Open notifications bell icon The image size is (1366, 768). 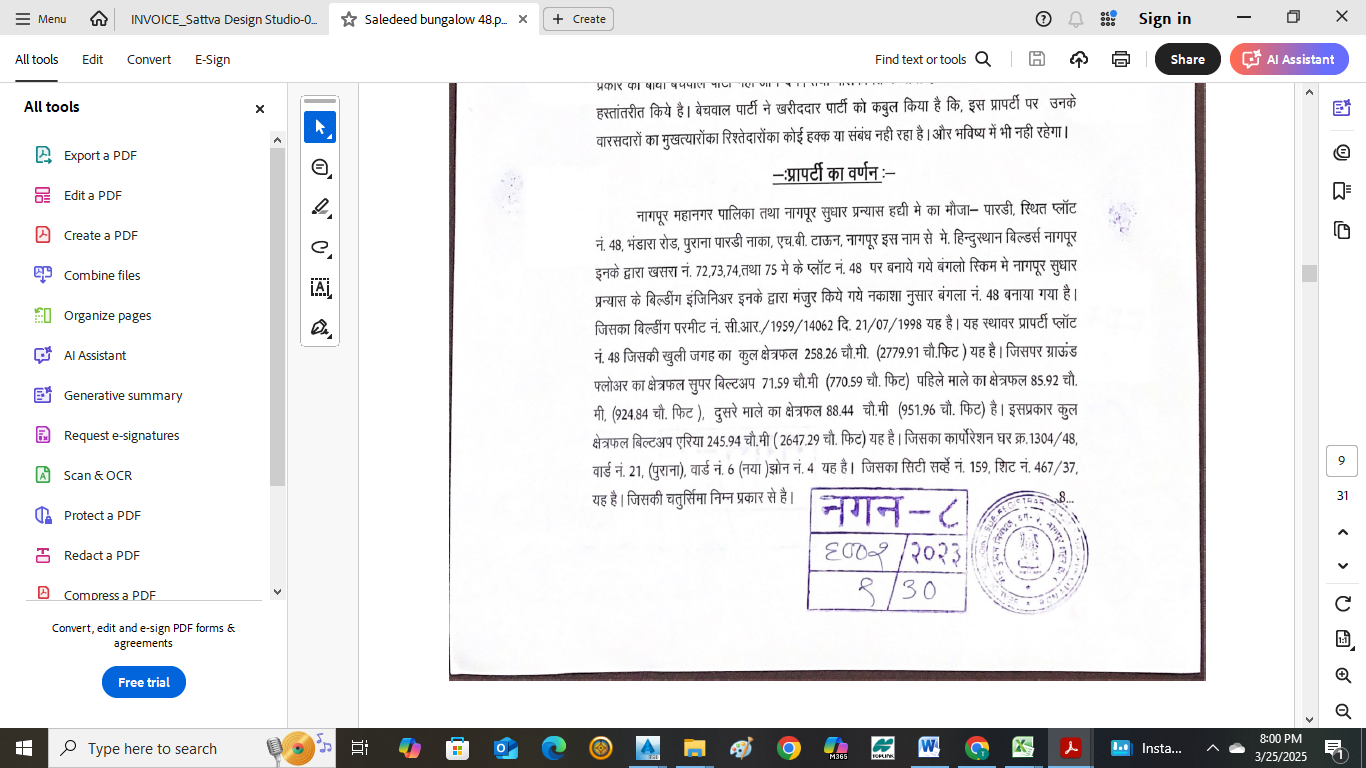(1076, 19)
